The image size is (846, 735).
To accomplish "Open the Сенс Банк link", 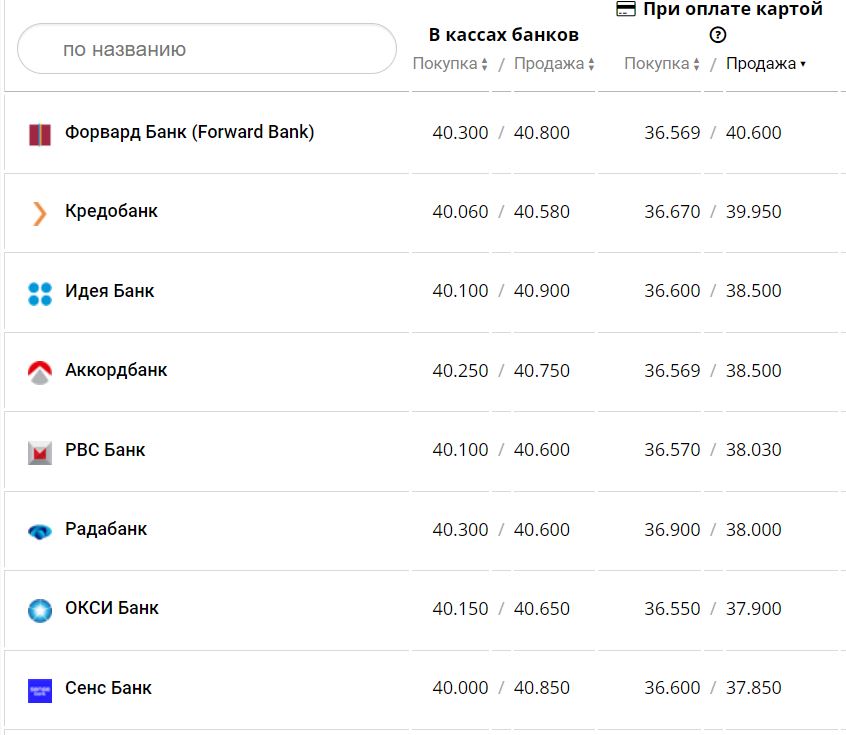I will click(108, 688).
